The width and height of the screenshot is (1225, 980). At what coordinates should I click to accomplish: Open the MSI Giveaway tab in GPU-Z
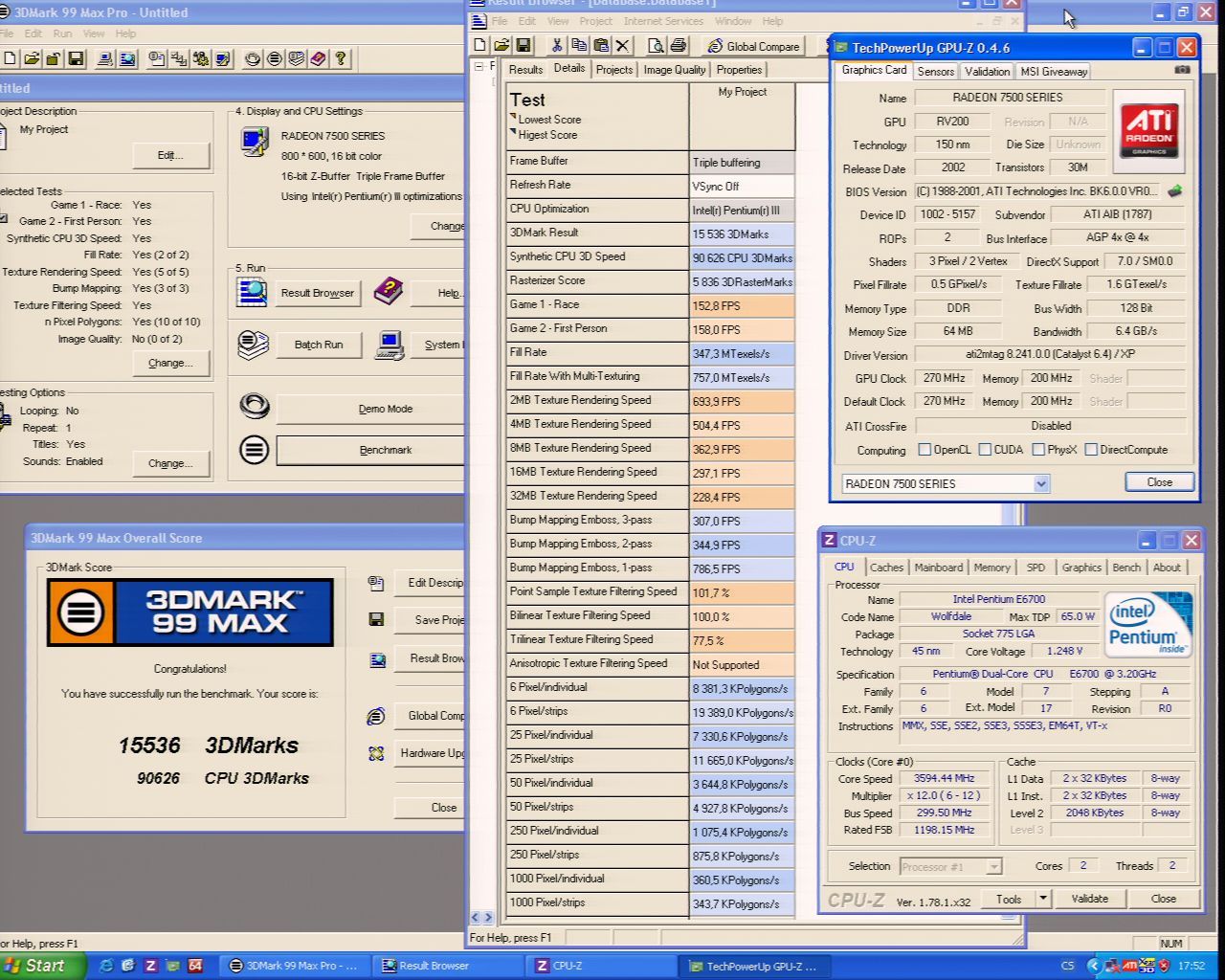[x=1054, y=72]
